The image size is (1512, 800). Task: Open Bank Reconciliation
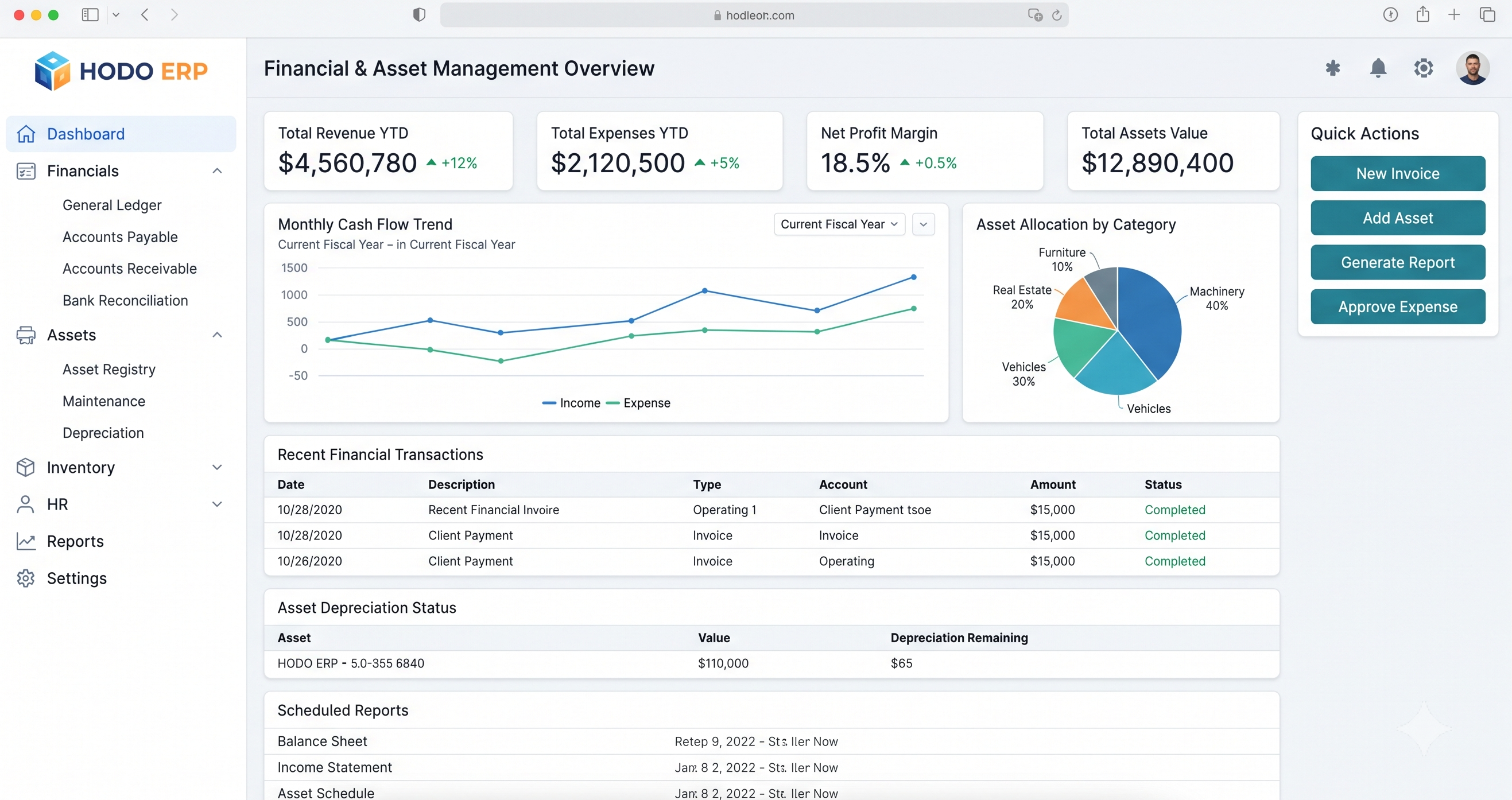pos(126,301)
